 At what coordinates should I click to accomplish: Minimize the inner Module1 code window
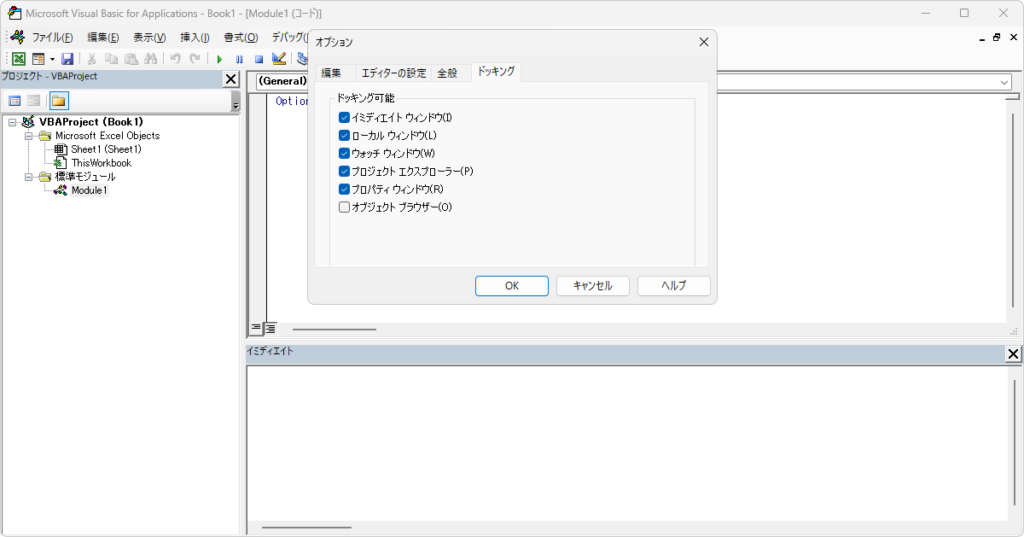(982, 38)
